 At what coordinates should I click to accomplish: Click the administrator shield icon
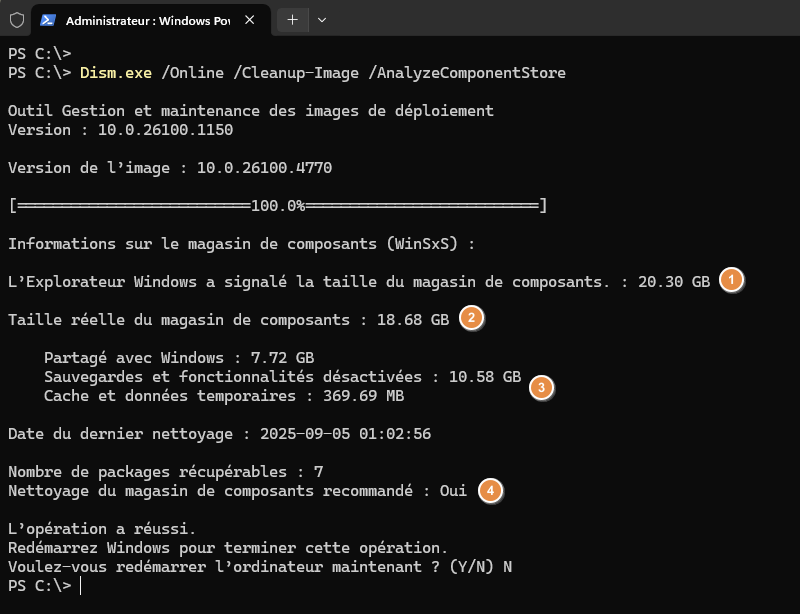click(17, 20)
